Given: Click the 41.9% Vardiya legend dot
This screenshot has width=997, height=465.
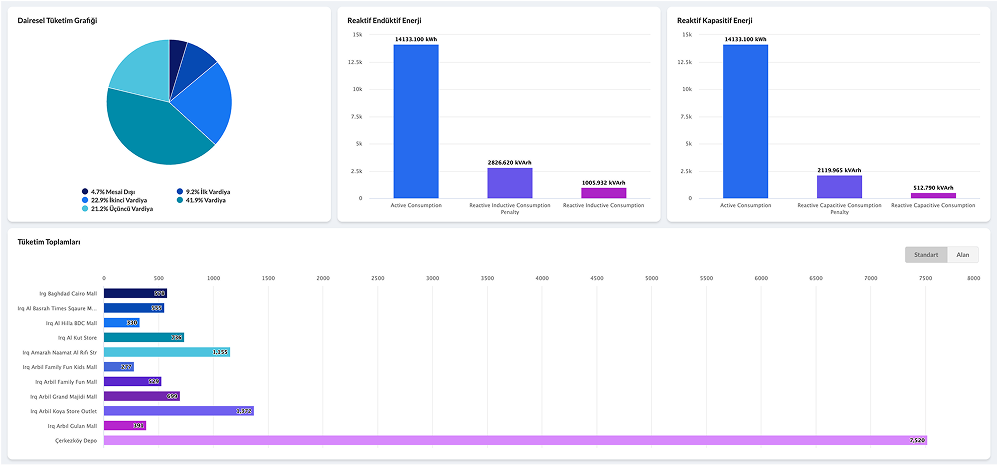Looking at the screenshot, I should pos(180,200).
